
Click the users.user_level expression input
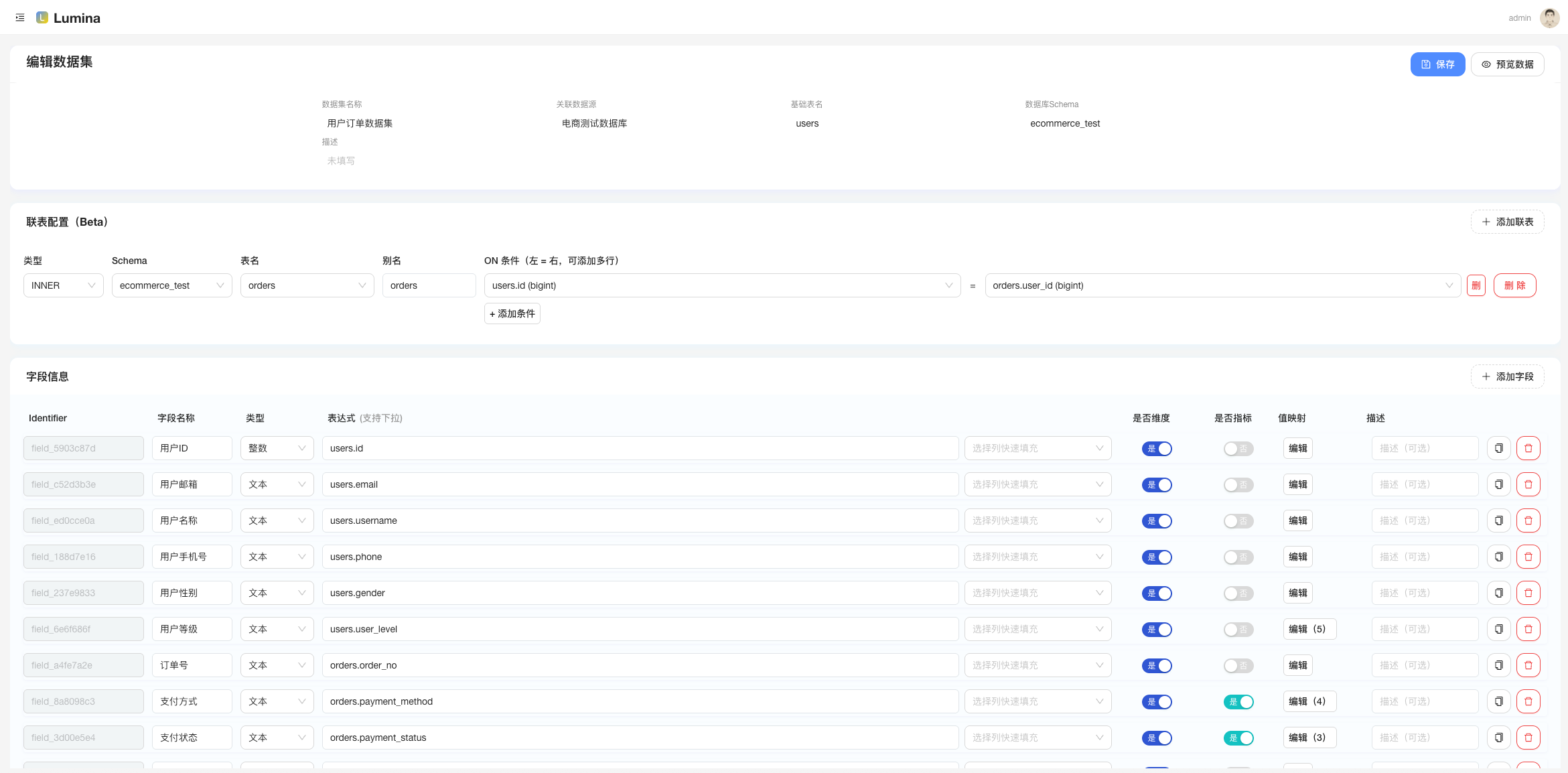point(640,629)
